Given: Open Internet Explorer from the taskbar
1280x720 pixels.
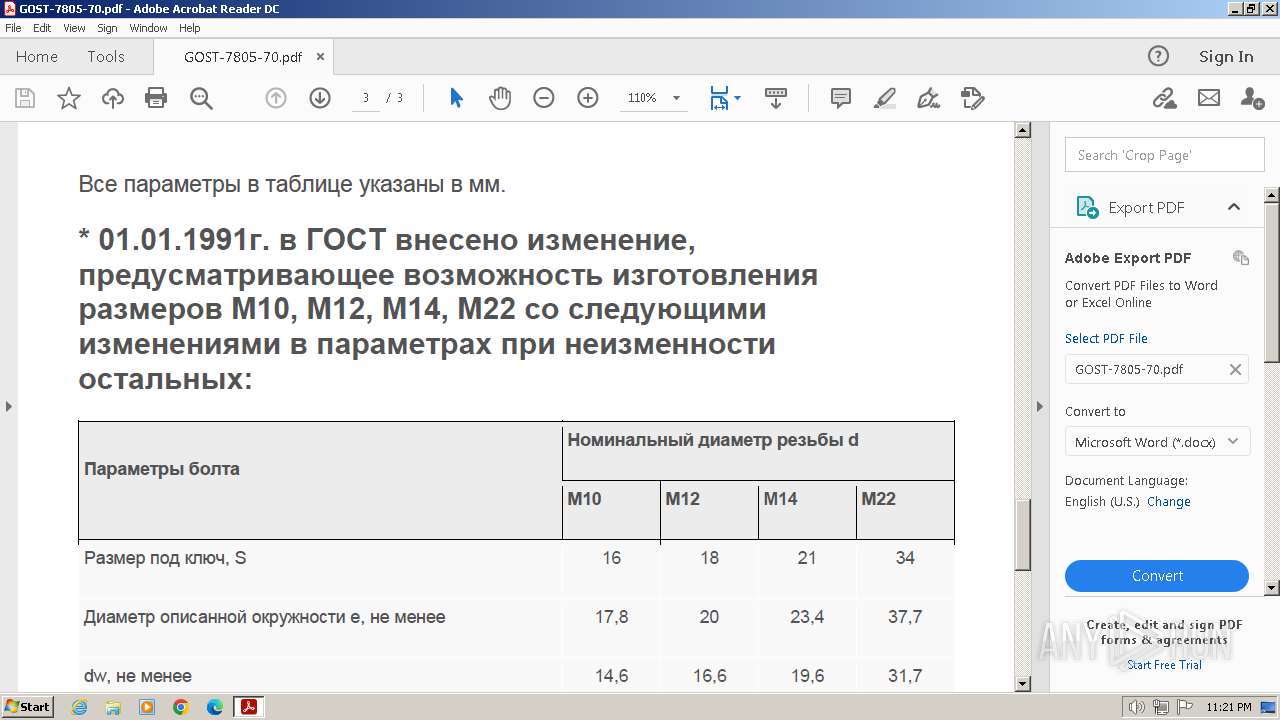Looking at the screenshot, I should [x=79, y=707].
